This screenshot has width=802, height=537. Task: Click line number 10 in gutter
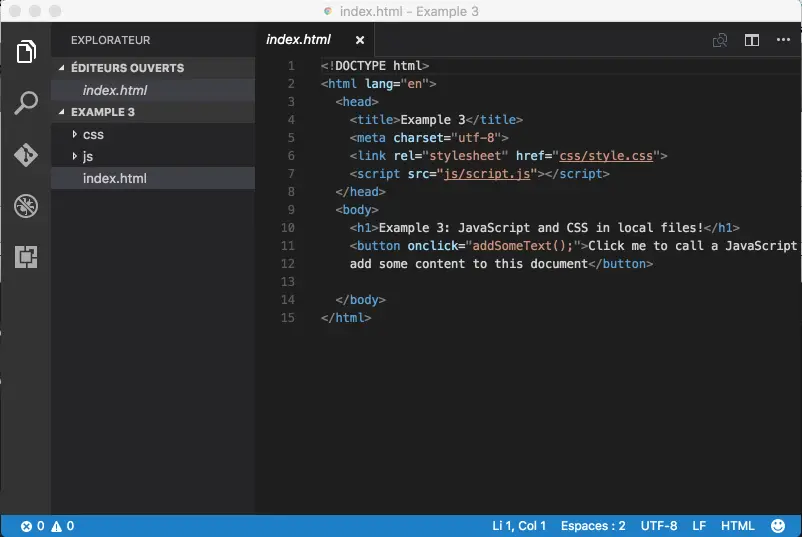pos(287,228)
